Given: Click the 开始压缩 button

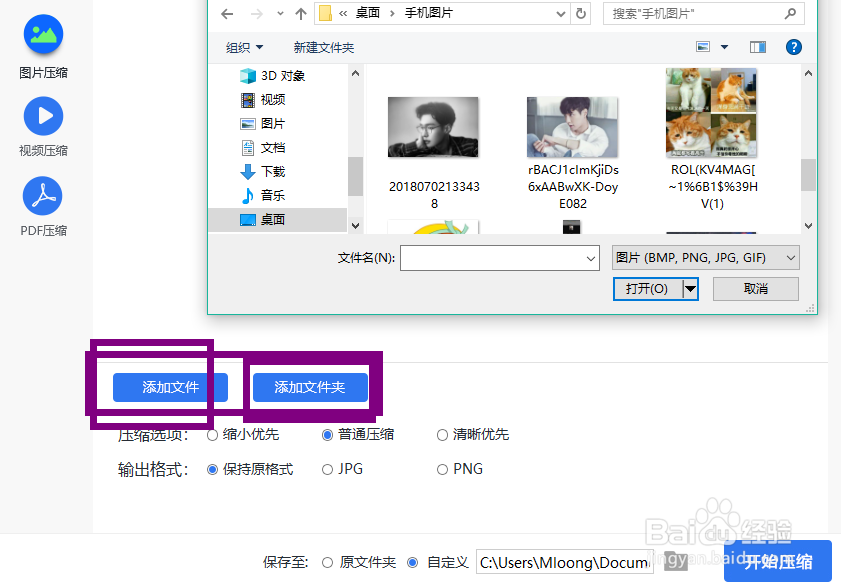Looking at the screenshot, I should 778,561.
